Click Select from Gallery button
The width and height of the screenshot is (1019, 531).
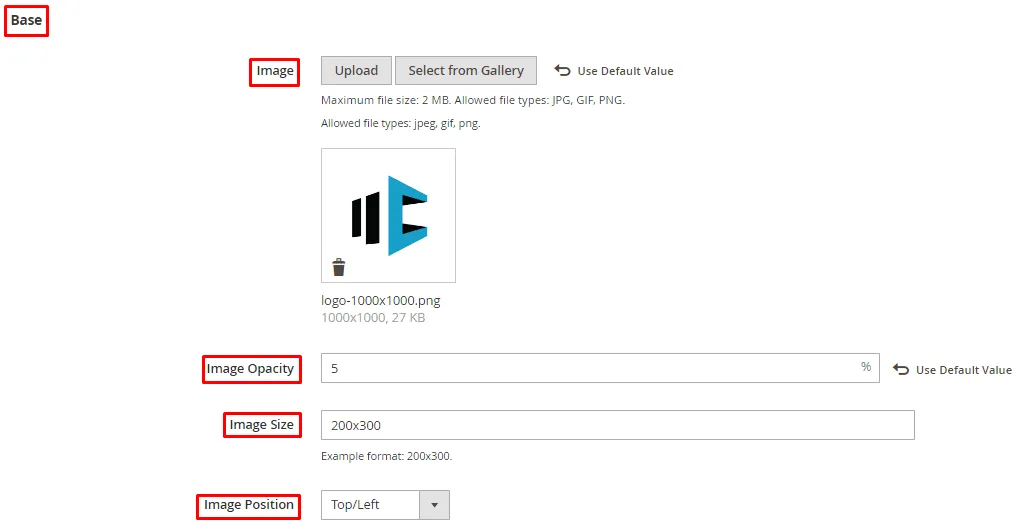tap(466, 70)
